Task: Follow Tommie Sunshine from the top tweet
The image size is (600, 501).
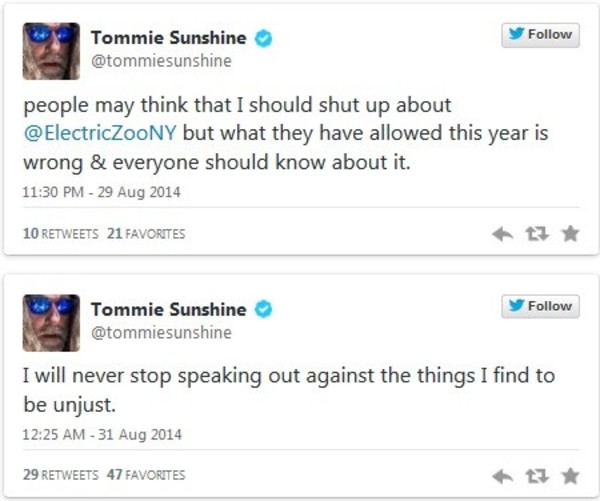Action: (540, 35)
